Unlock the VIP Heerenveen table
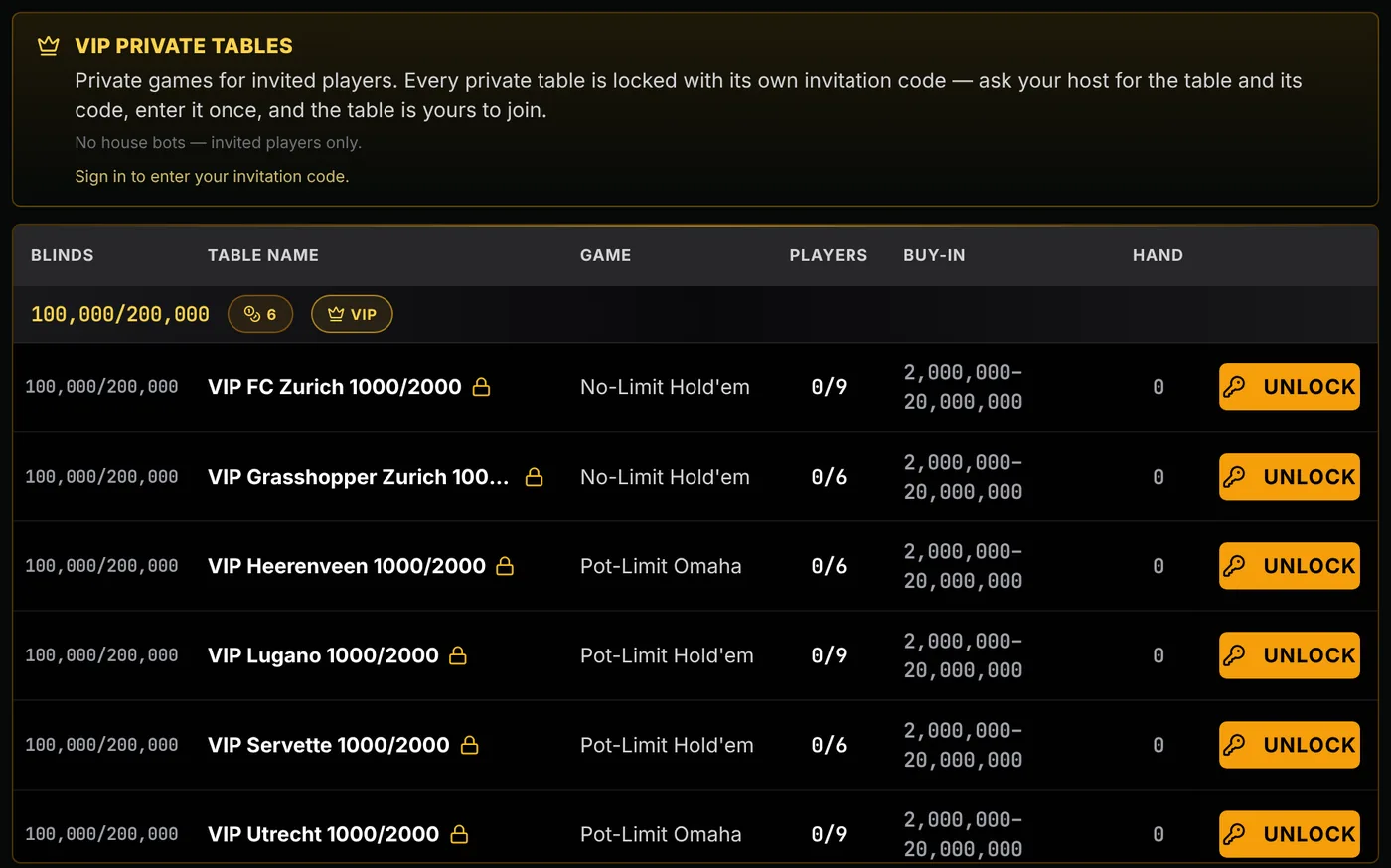Image resolution: width=1391 pixels, height=868 pixels. [1290, 566]
